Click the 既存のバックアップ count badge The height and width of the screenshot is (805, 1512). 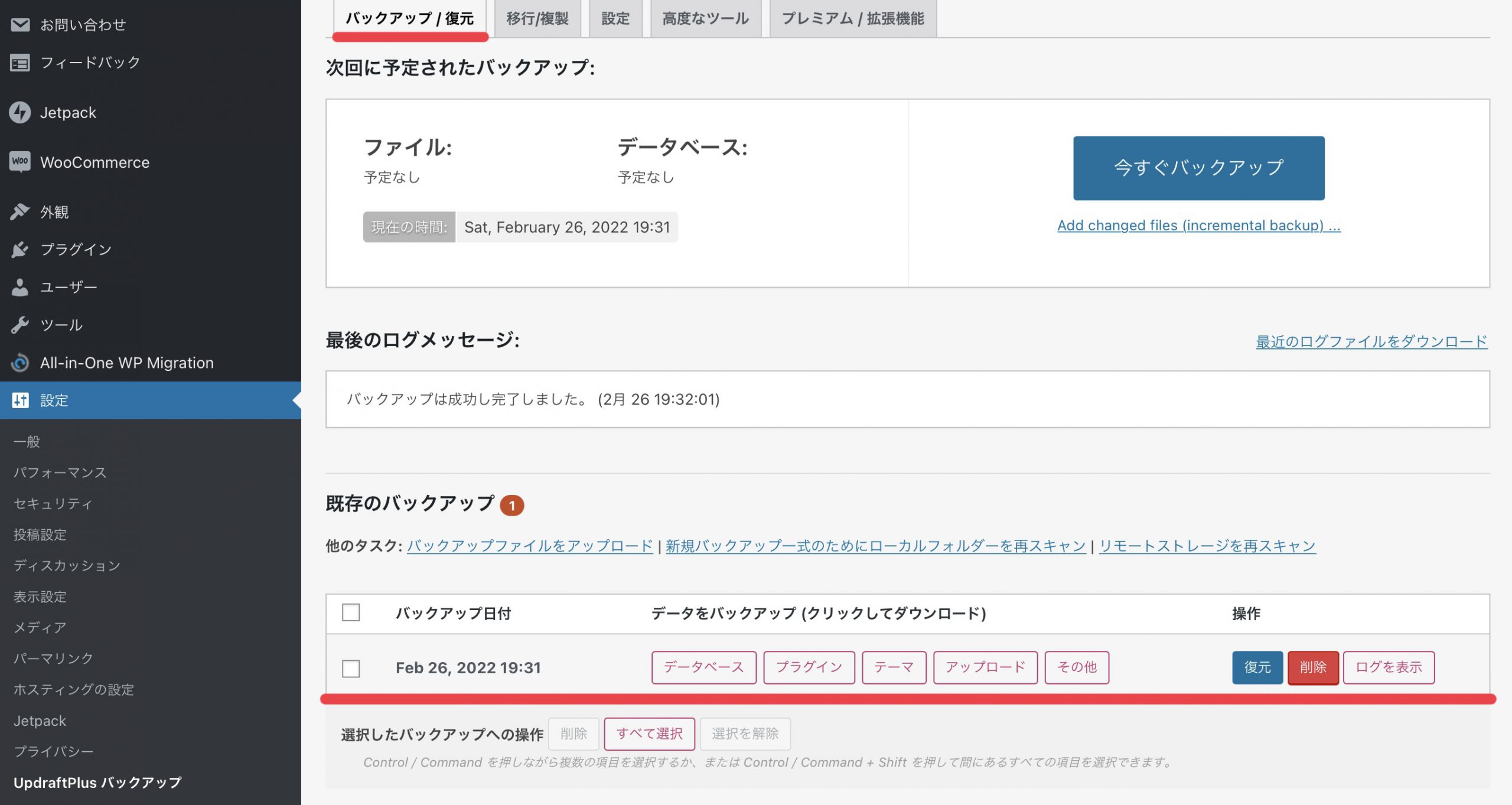512,506
